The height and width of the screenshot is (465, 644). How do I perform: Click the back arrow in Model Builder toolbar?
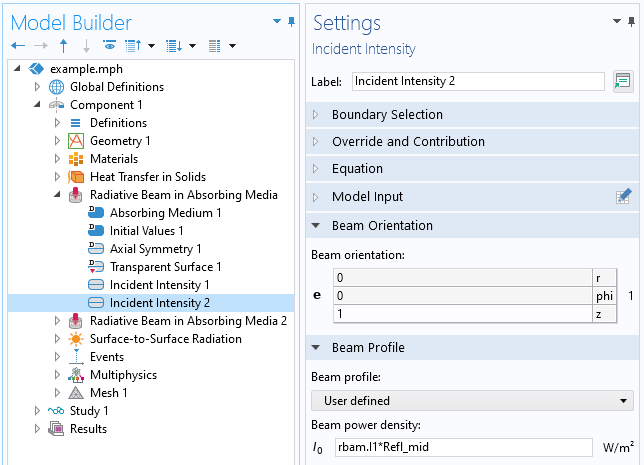click(18, 45)
